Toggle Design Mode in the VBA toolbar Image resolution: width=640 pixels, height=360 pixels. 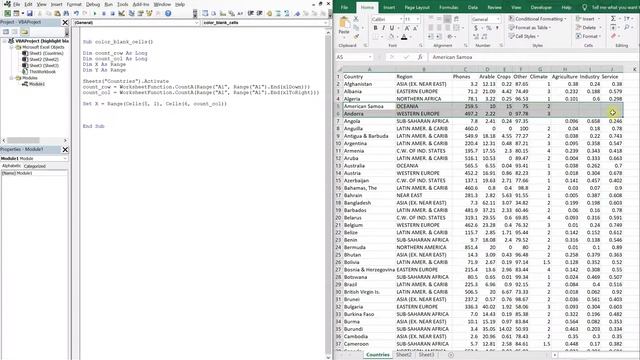pyautogui.click(x=121, y=13)
